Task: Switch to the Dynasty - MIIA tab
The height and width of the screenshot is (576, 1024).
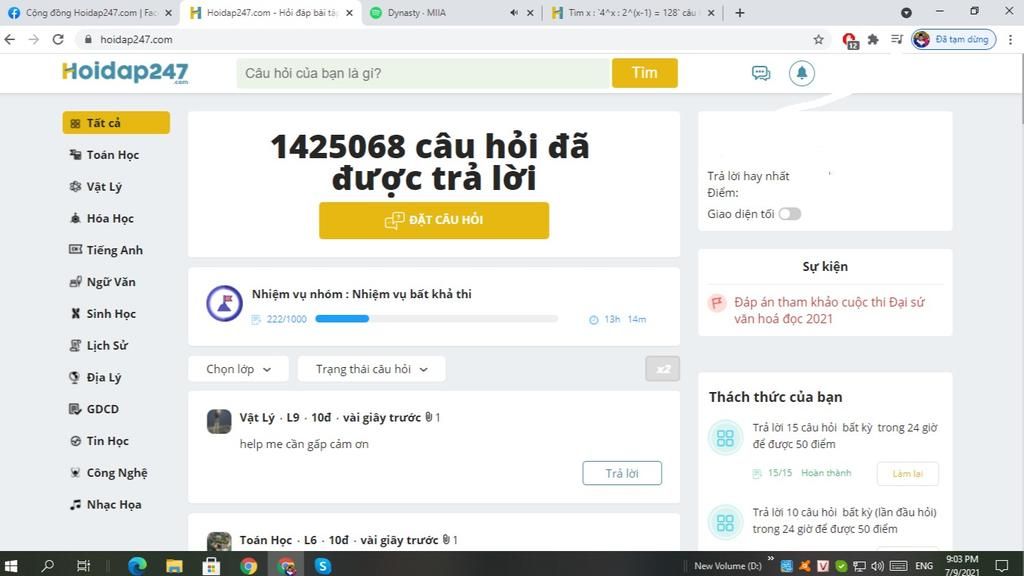Action: click(x=451, y=12)
